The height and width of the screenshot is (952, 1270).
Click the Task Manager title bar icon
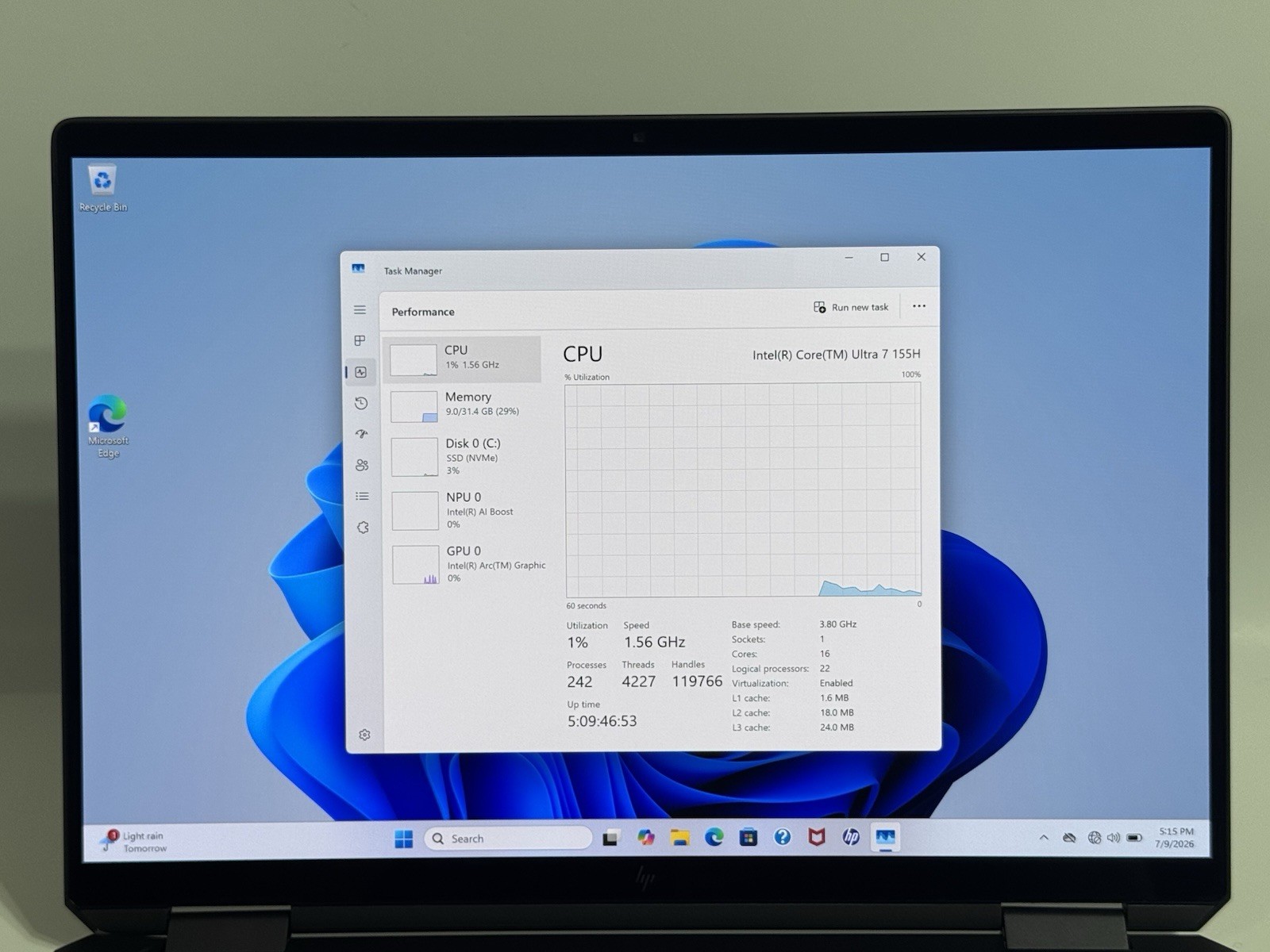(358, 269)
